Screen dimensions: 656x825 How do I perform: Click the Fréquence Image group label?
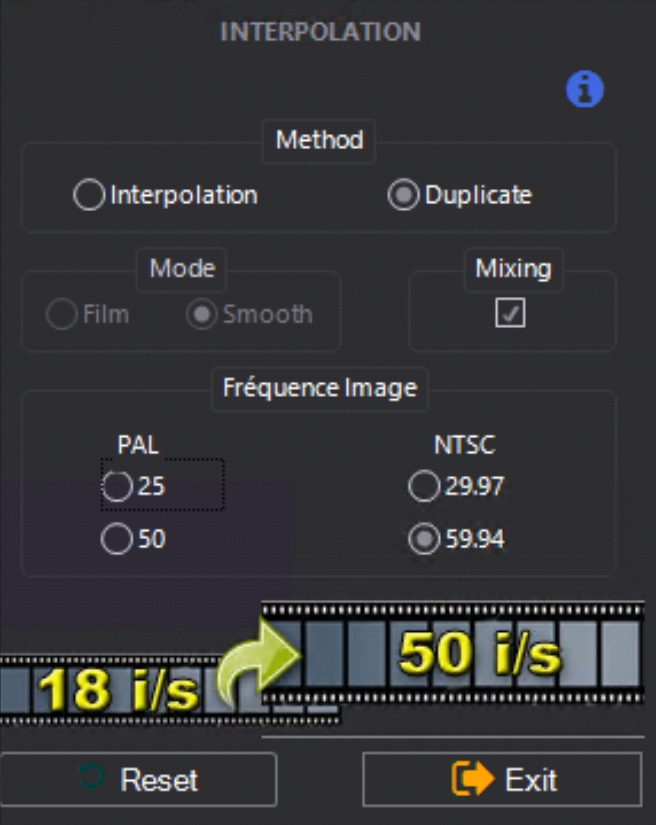pos(320,387)
